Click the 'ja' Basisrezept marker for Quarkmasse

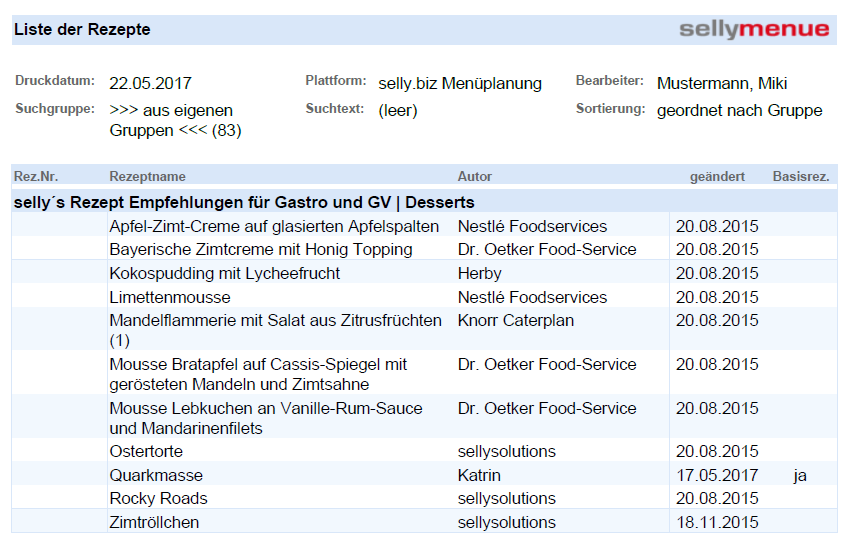point(800,475)
